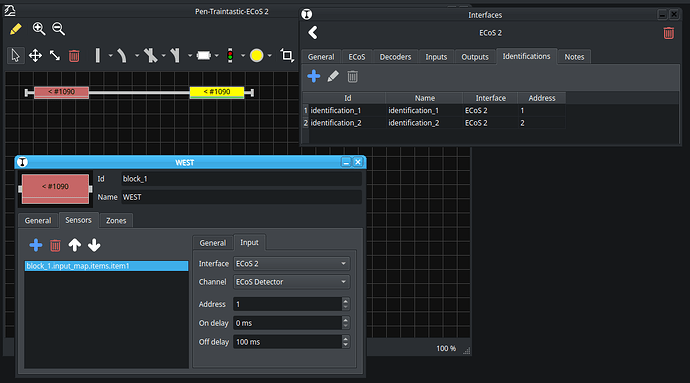Open curved track tool dropdown arrow

click(x=137, y=56)
